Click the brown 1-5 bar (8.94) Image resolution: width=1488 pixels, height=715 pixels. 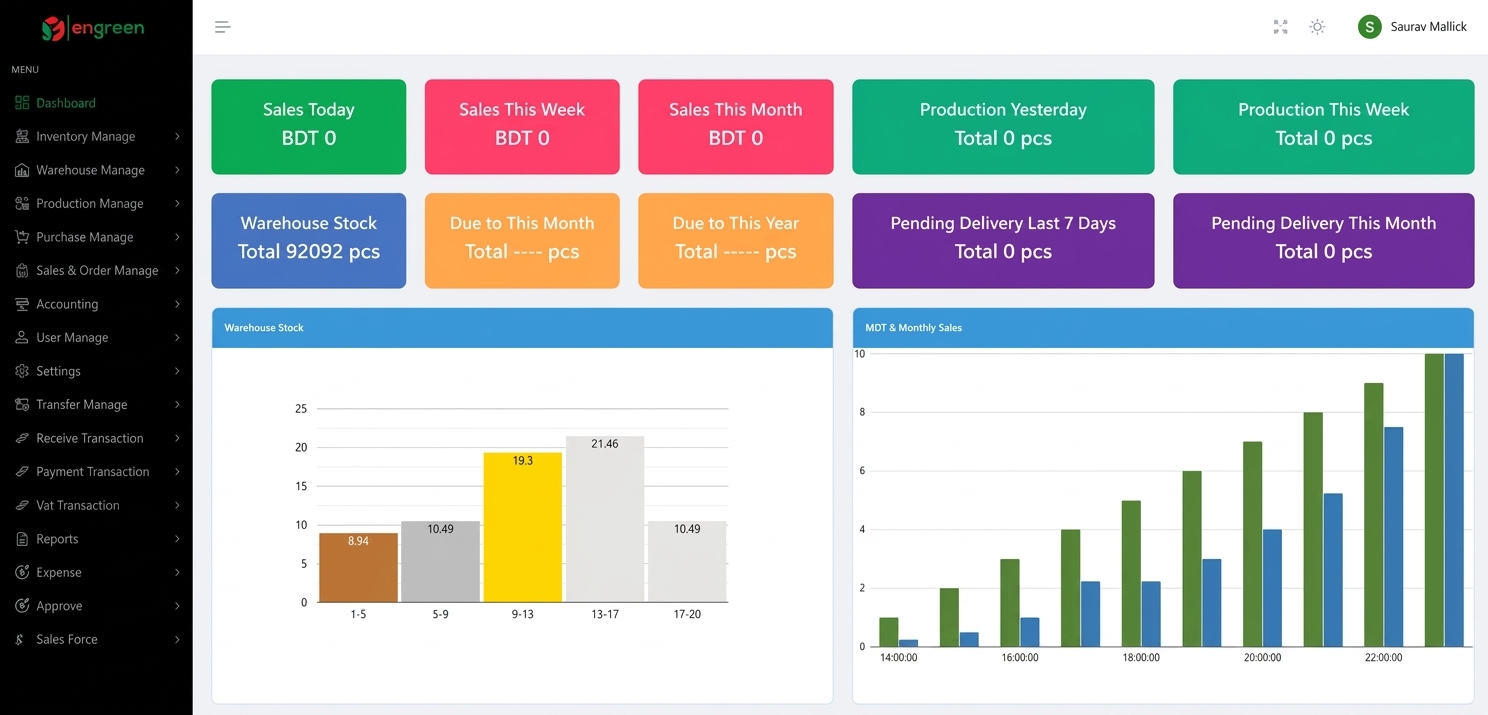tap(358, 568)
